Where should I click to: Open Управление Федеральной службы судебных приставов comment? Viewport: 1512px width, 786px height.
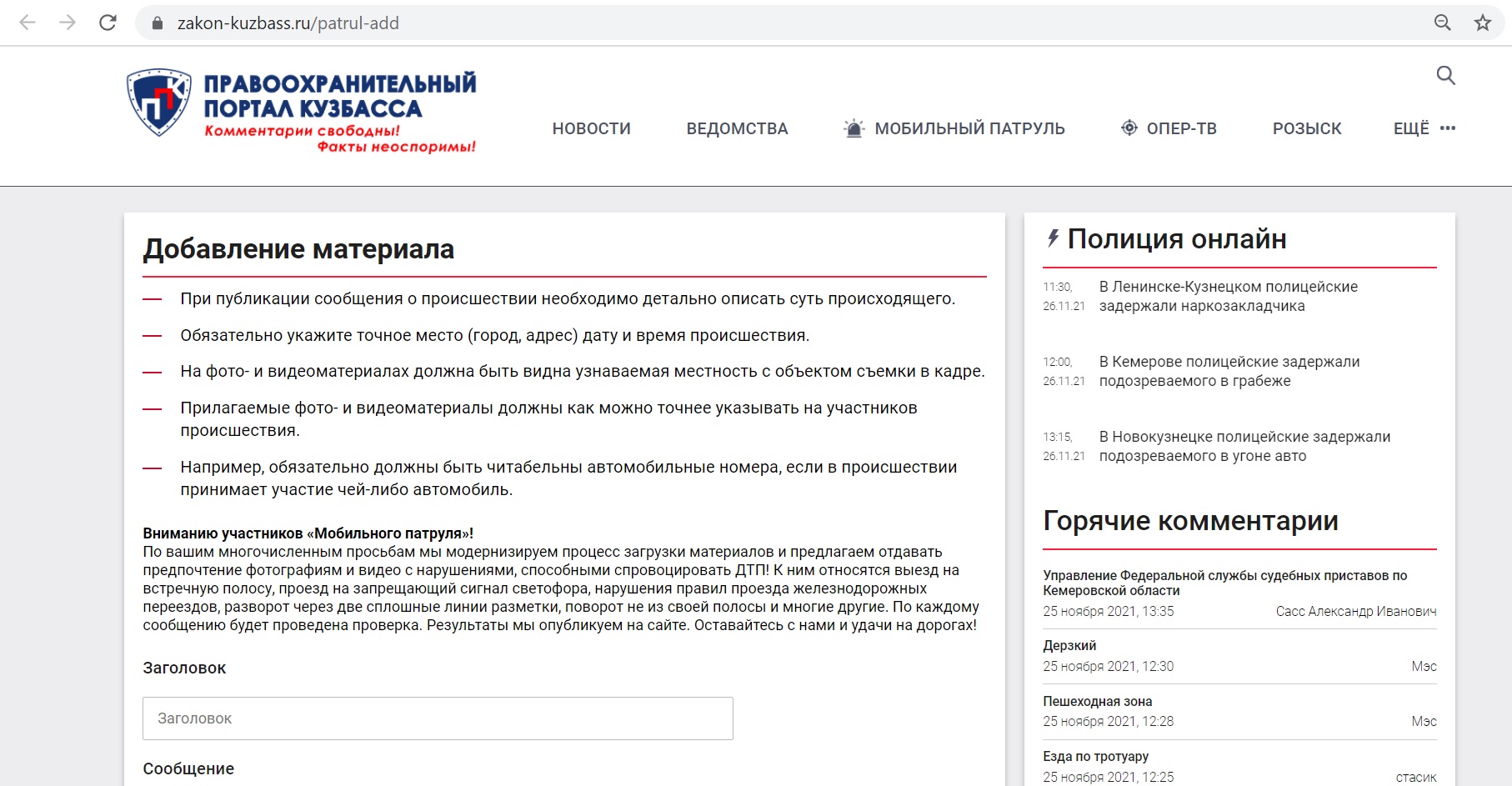tap(1224, 583)
